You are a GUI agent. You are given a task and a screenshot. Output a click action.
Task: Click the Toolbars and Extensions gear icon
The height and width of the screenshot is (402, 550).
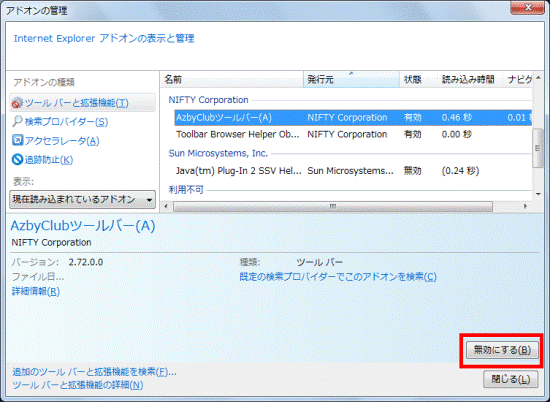pos(17,103)
